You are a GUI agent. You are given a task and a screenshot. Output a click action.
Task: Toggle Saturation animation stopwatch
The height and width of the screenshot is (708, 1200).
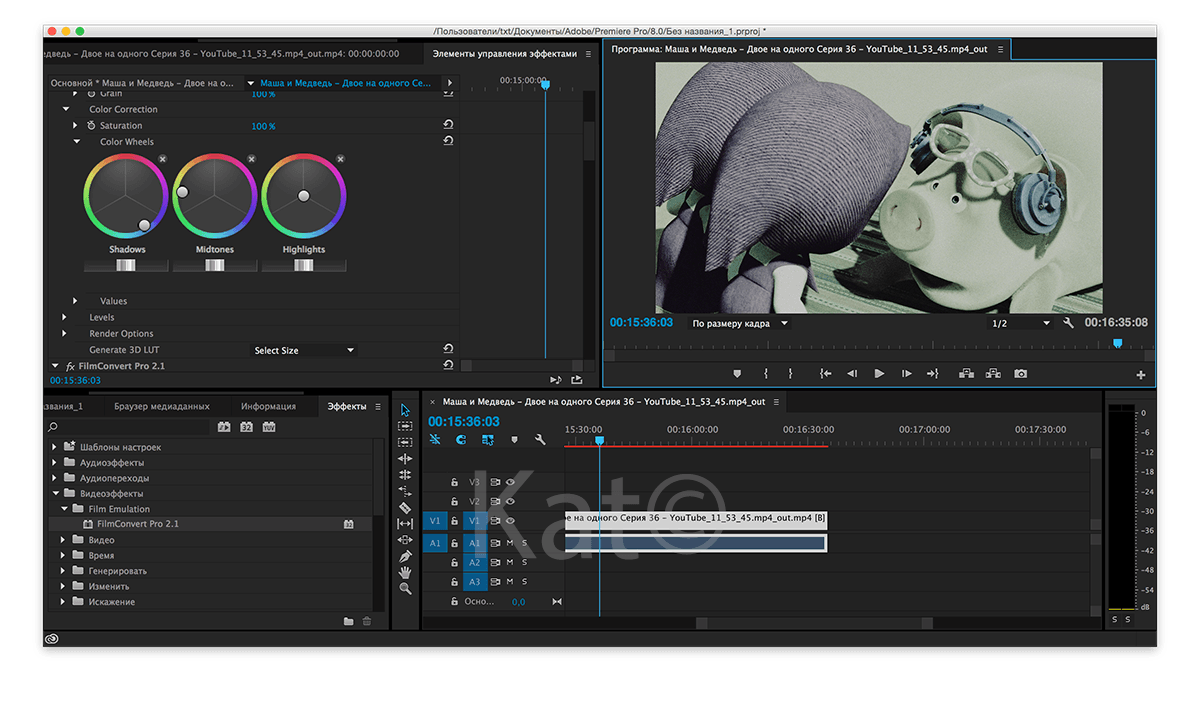91,126
